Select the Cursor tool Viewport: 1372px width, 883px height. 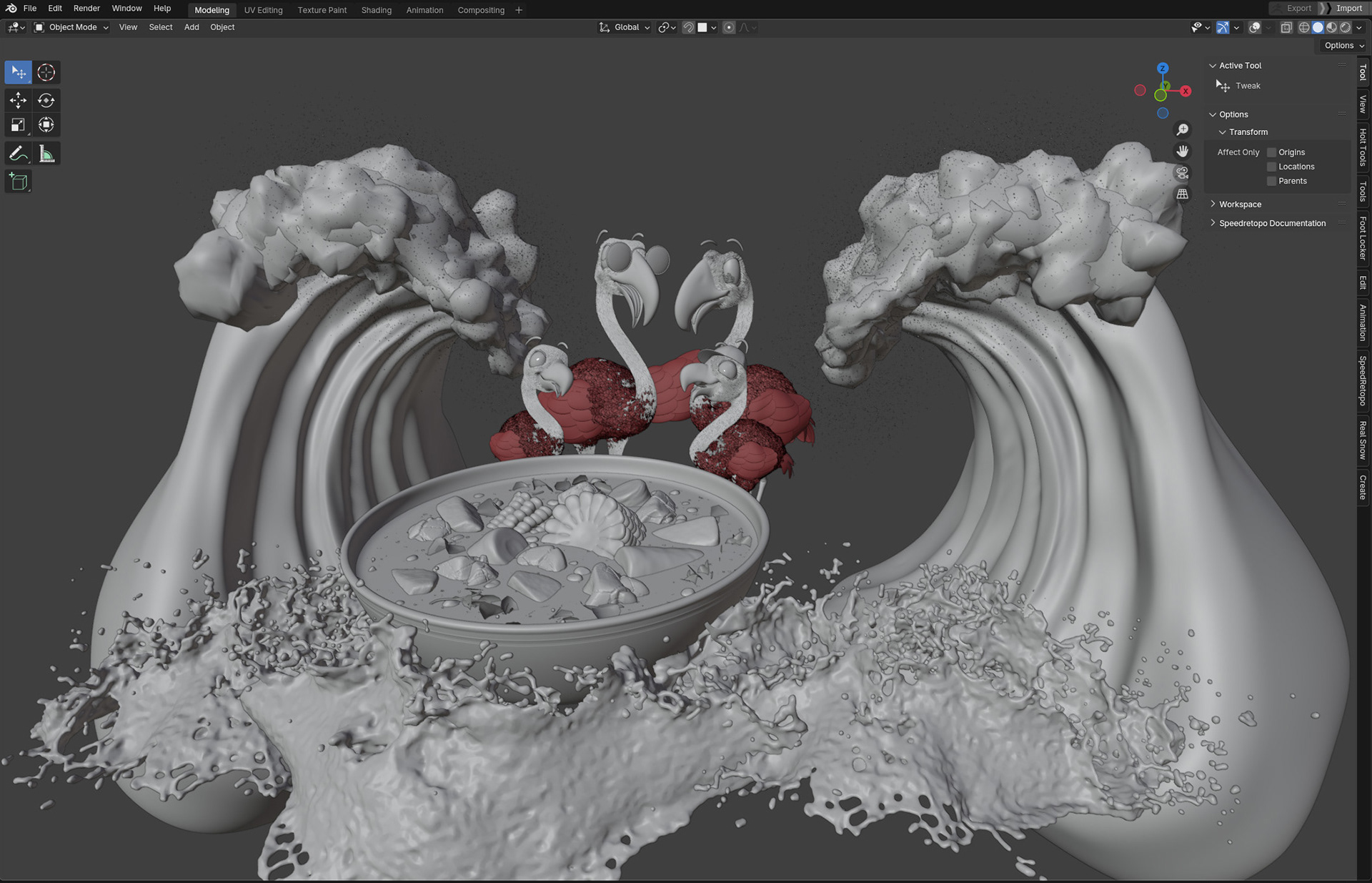(x=46, y=72)
